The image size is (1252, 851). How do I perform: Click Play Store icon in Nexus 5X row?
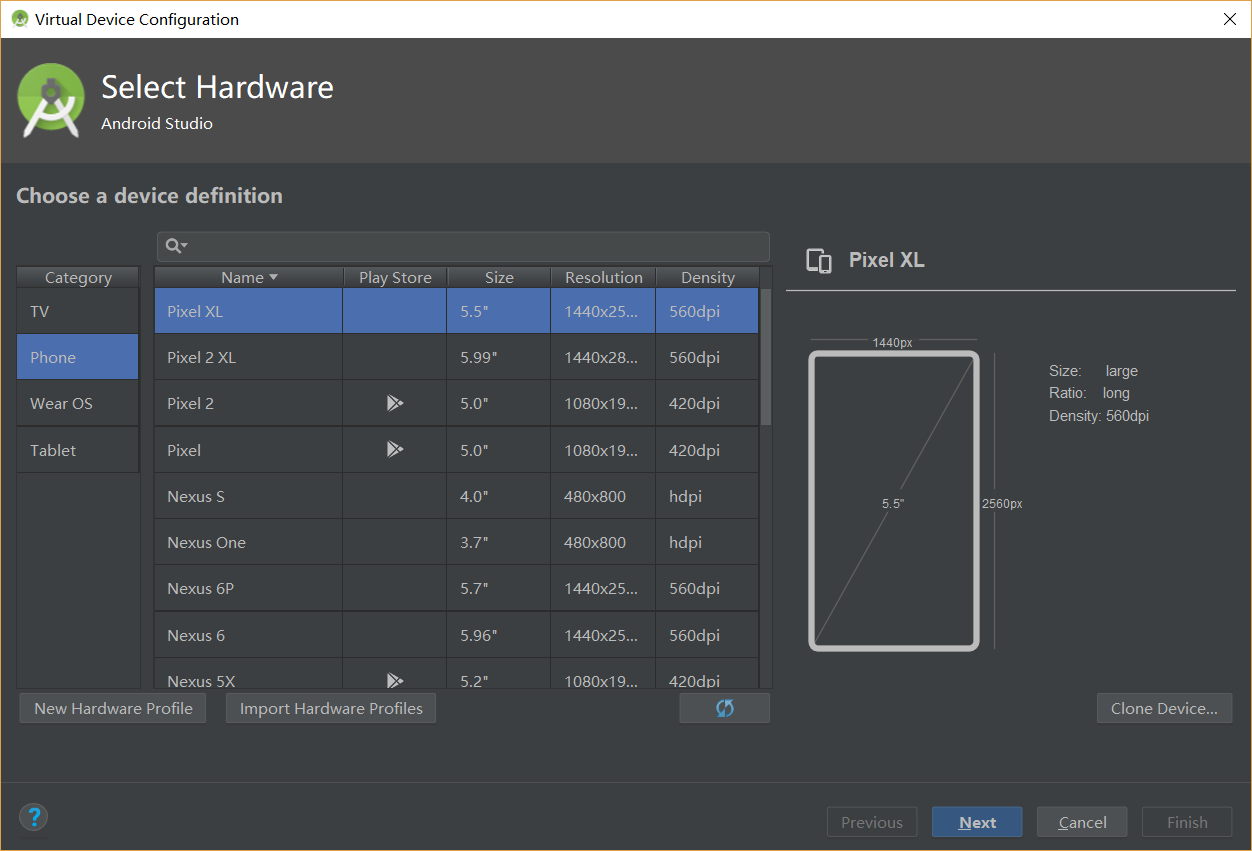tap(395, 680)
